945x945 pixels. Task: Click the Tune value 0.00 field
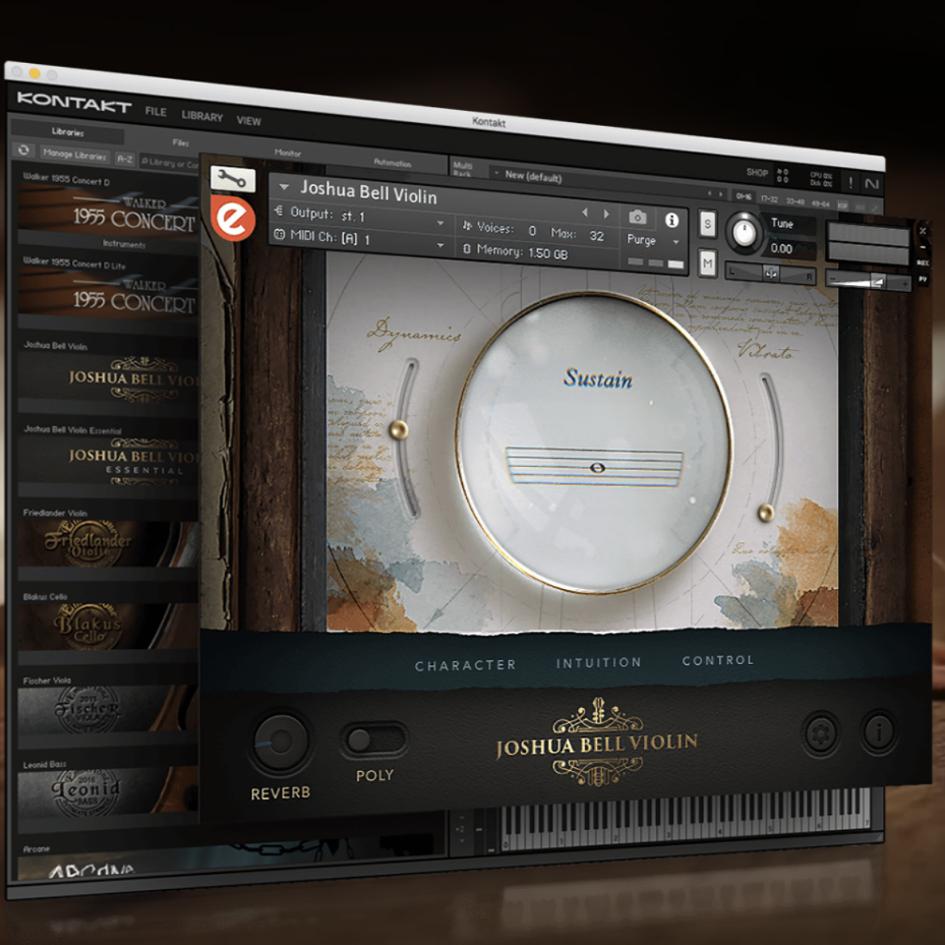click(x=790, y=248)
